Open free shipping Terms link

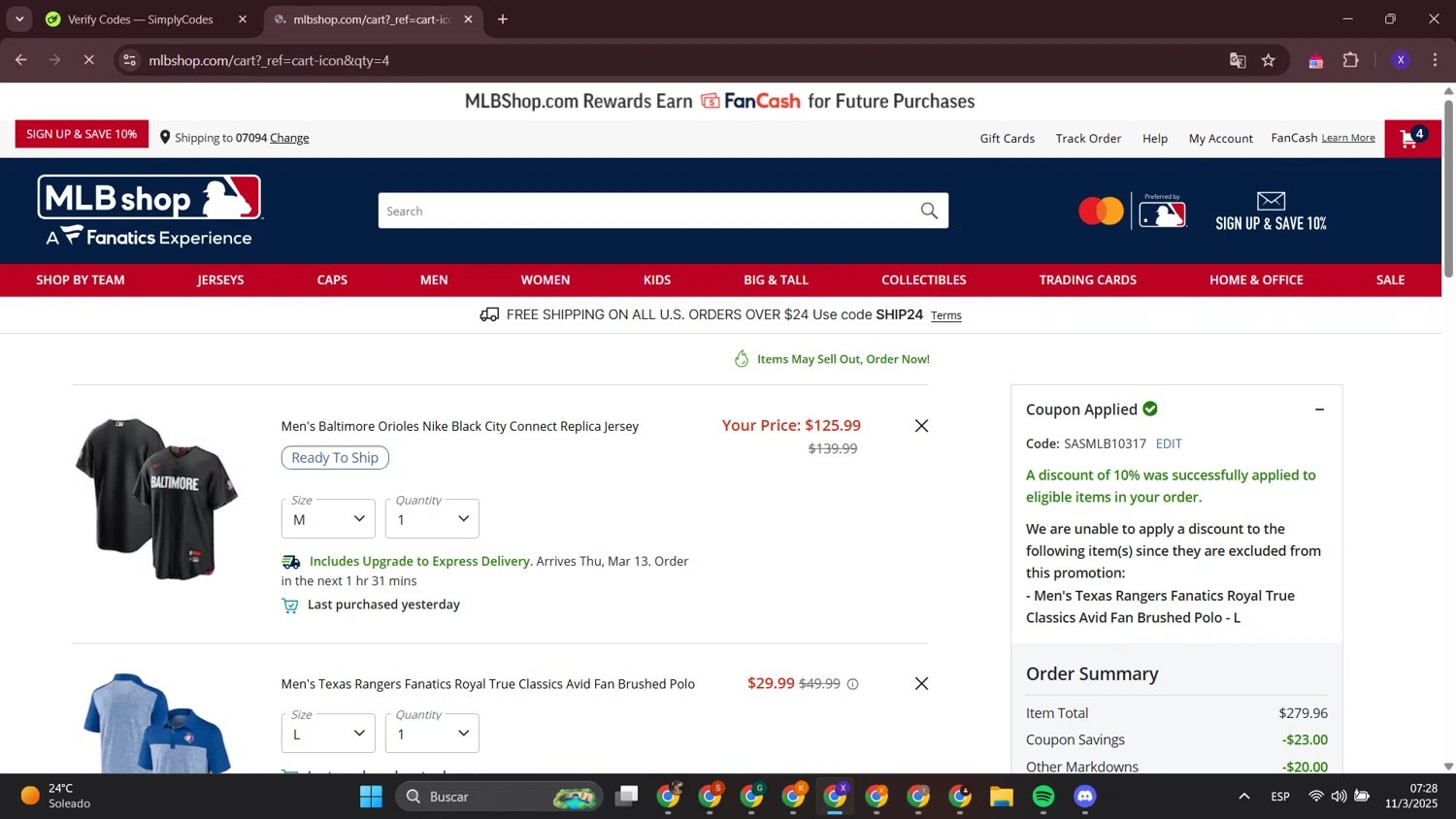pos(946,315)
